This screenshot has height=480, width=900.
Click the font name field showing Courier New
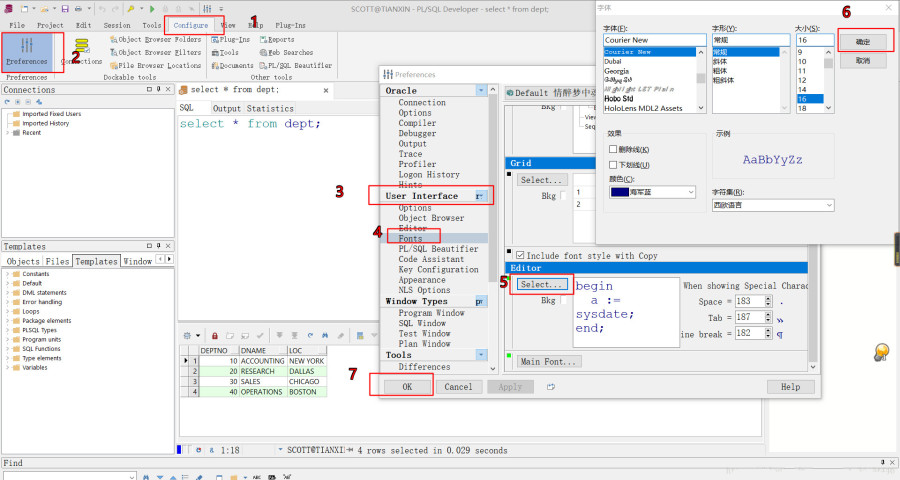[x=654, y=40]
